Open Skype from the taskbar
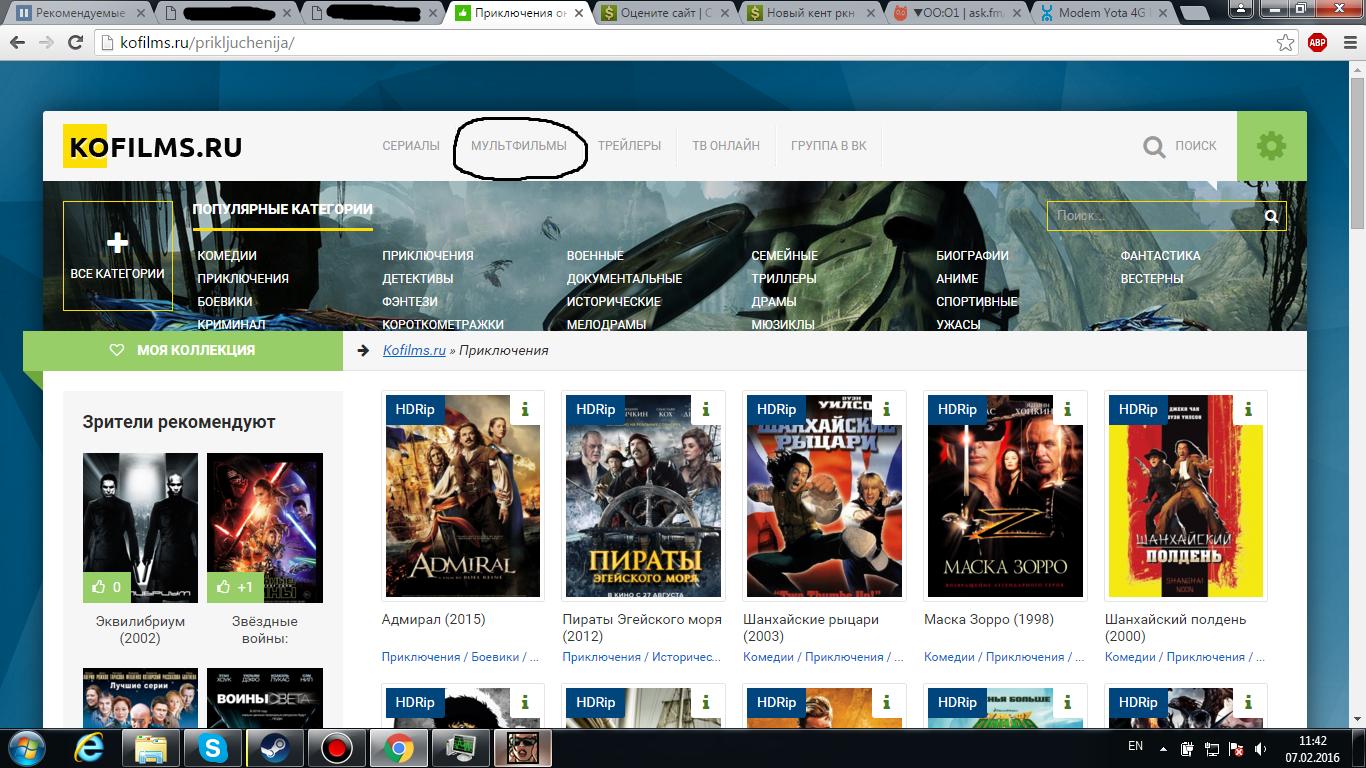 click(x=212, y=748)
